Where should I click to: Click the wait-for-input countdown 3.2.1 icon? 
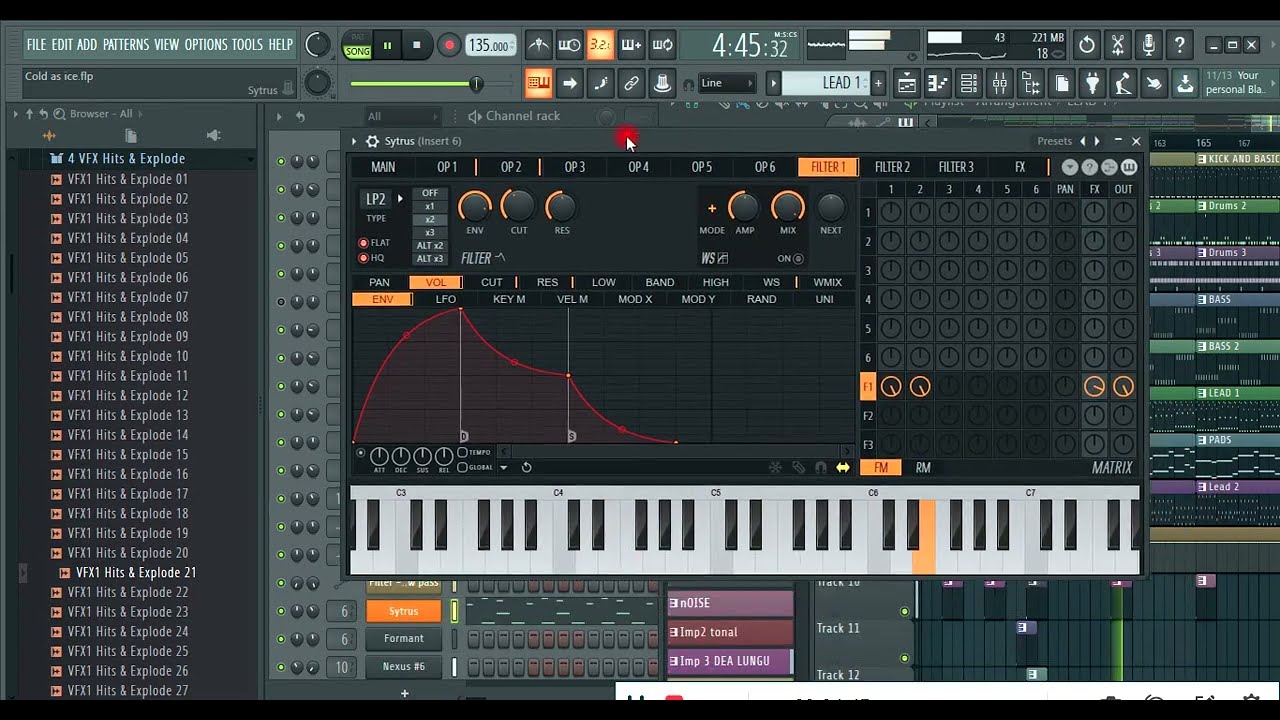600,45
